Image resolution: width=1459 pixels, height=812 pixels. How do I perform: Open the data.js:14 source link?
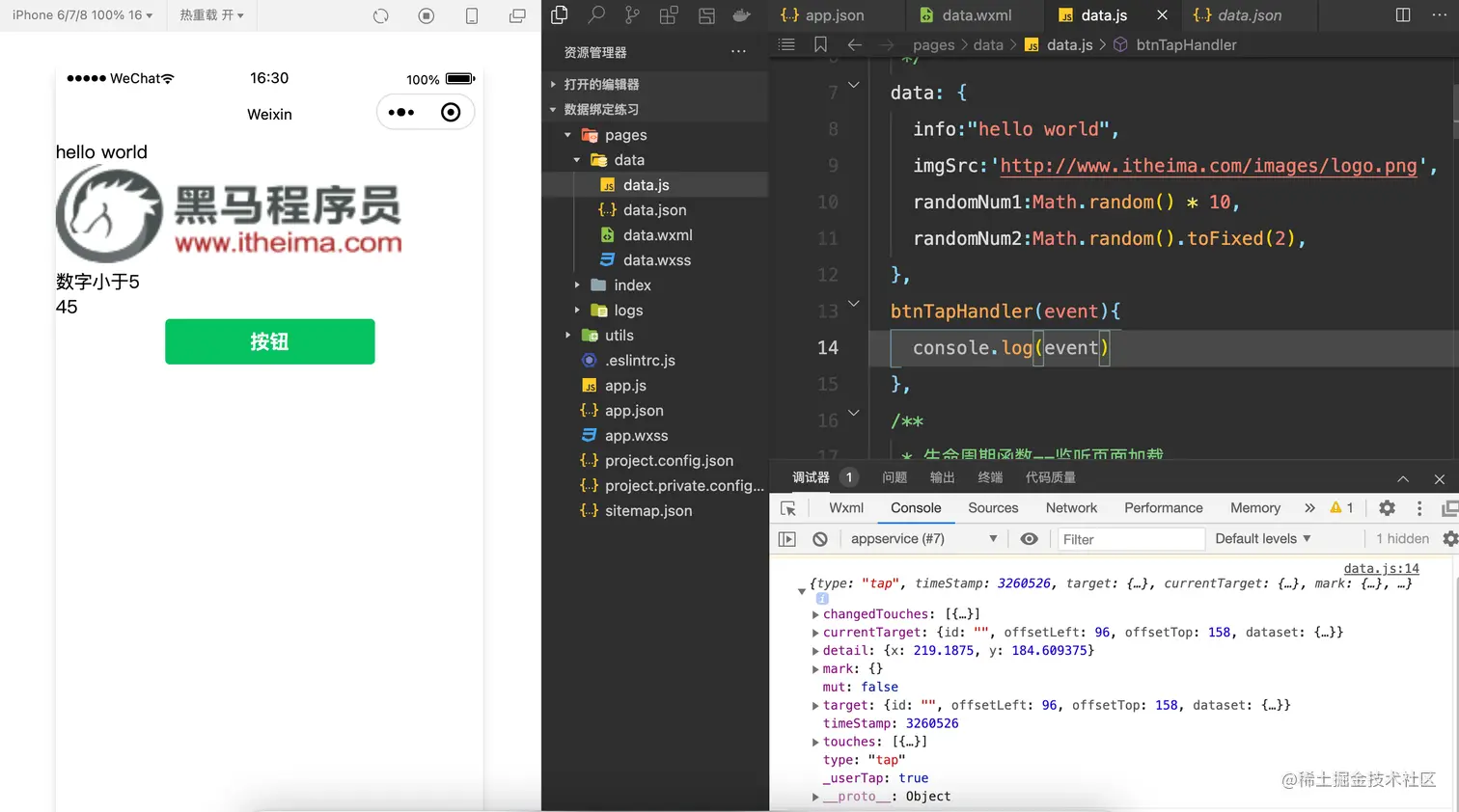click(1382, 569)
